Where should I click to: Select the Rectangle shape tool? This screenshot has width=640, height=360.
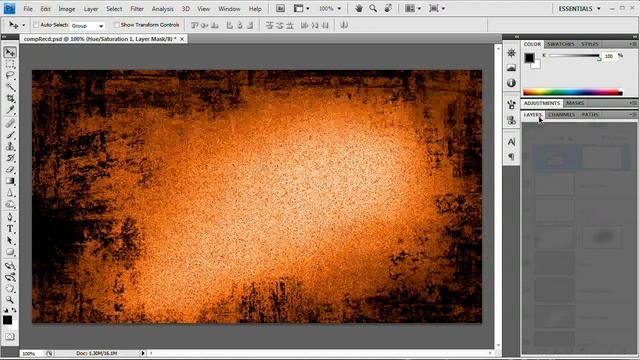[10, 252]
